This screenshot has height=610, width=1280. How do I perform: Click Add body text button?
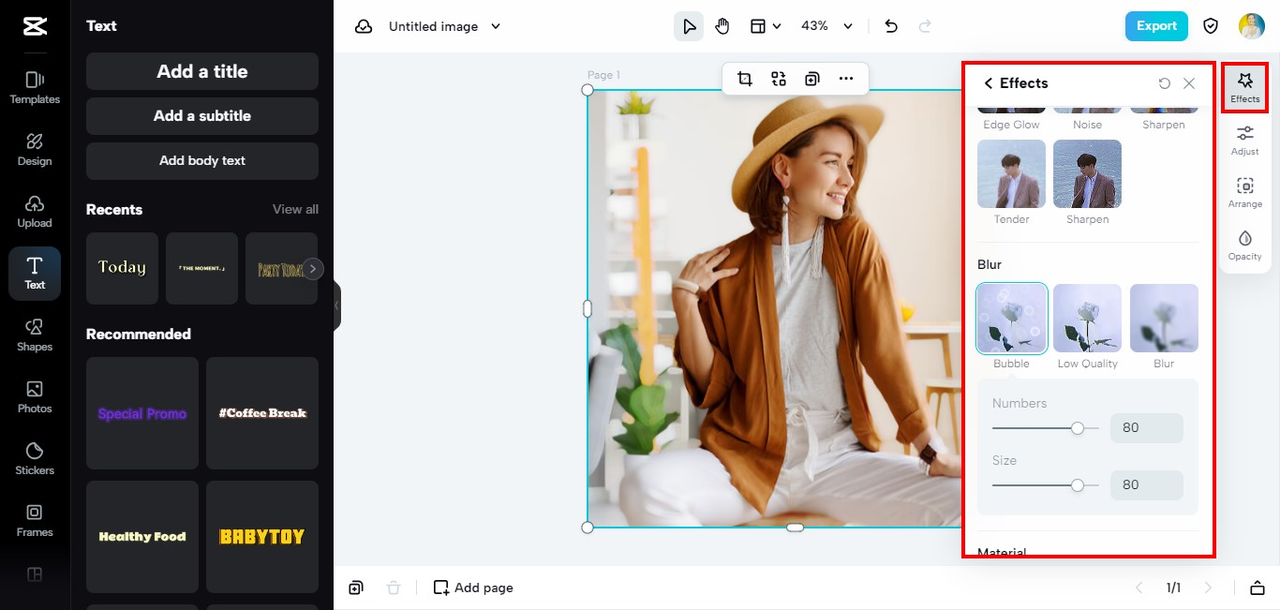tap(202, 161)
